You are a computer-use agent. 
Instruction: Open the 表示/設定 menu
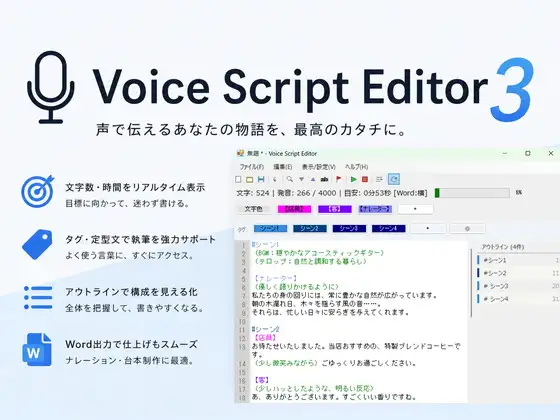point(319,167)
